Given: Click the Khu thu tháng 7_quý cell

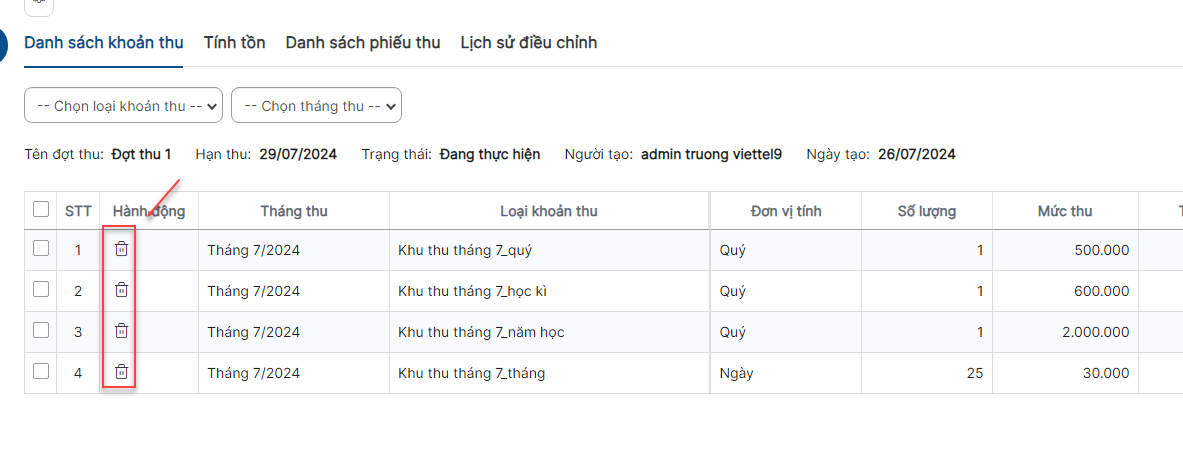Looking at the screenshot, I should [x=549, y=250].
